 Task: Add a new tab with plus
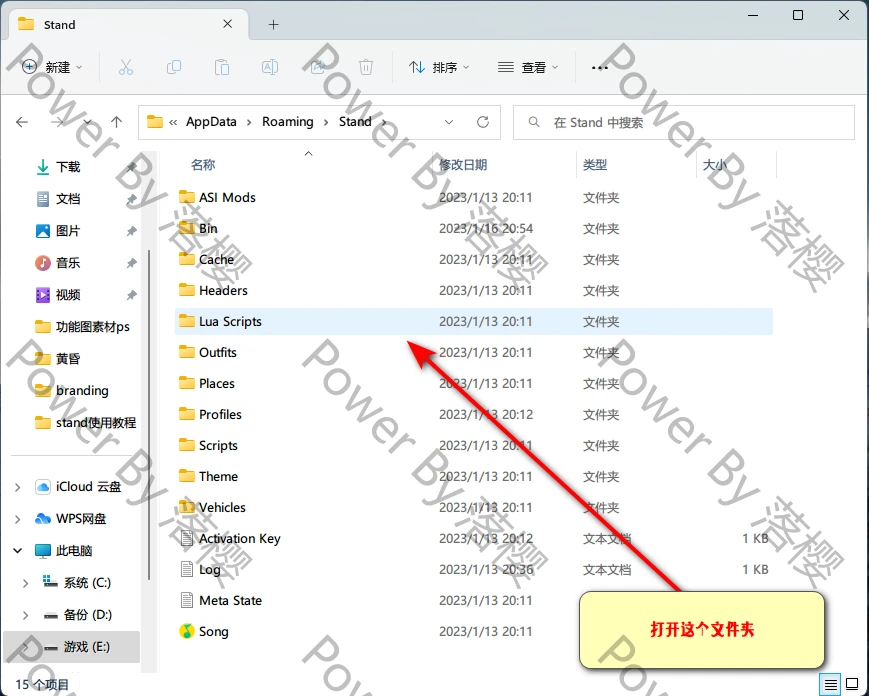tap(273, 24)
